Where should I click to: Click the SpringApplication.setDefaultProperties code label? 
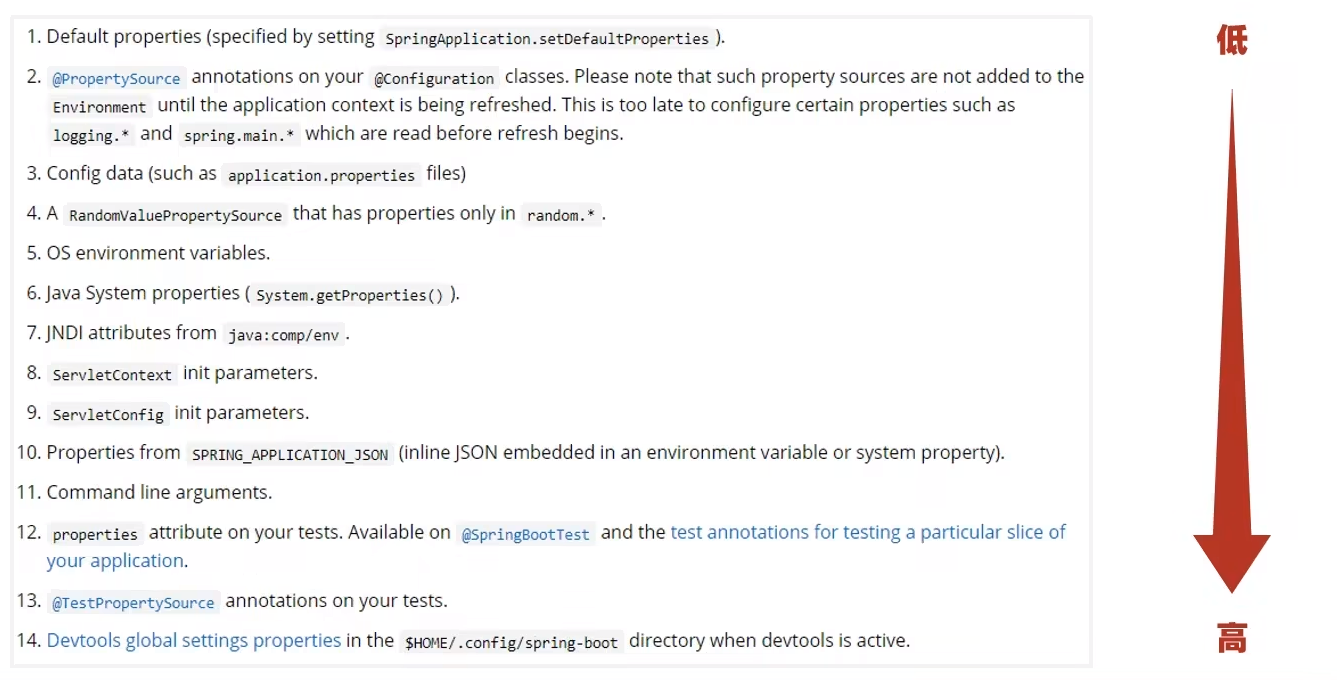(x=547, y=39)
